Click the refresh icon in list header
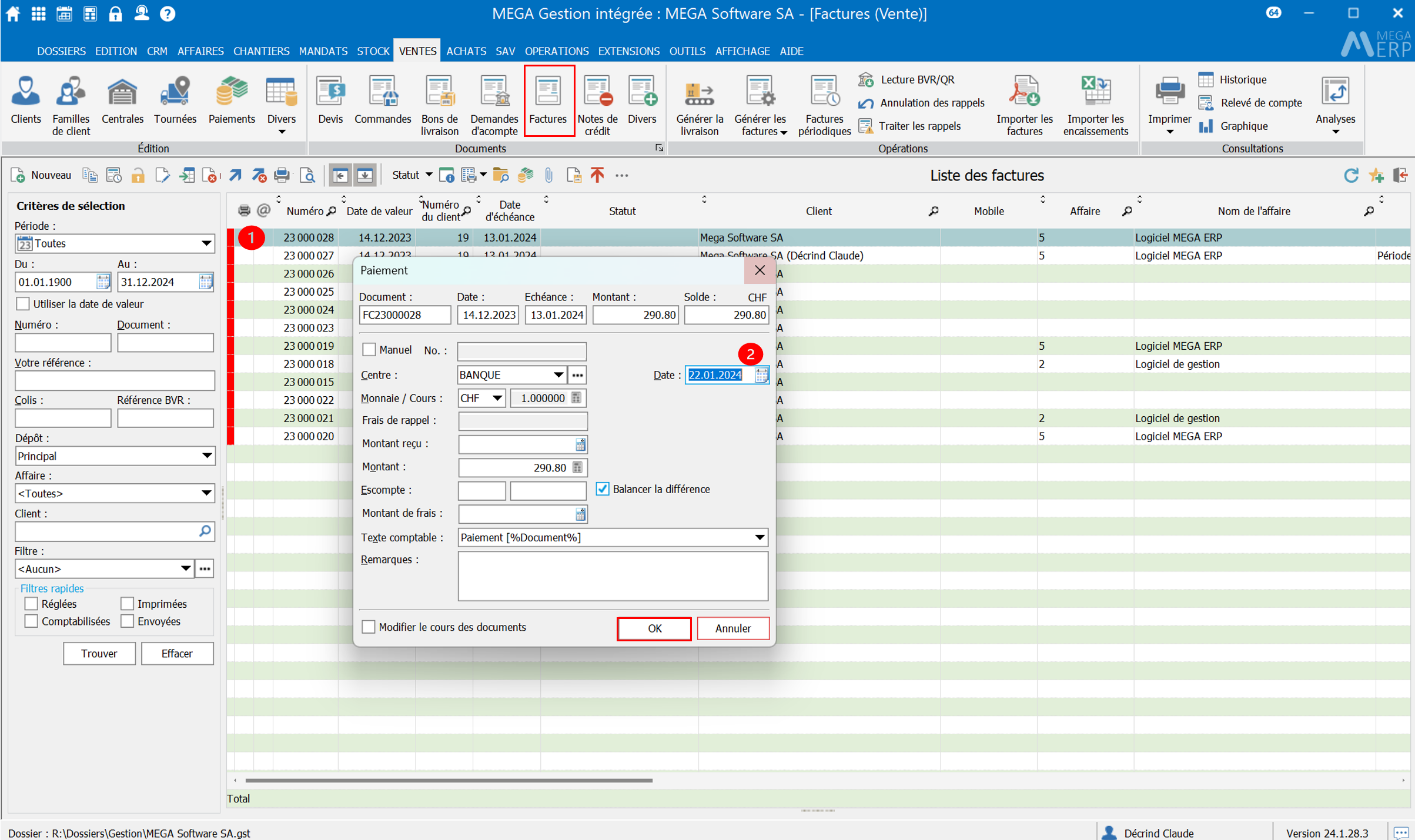 pyautogui.click(x=1351, y=175)
